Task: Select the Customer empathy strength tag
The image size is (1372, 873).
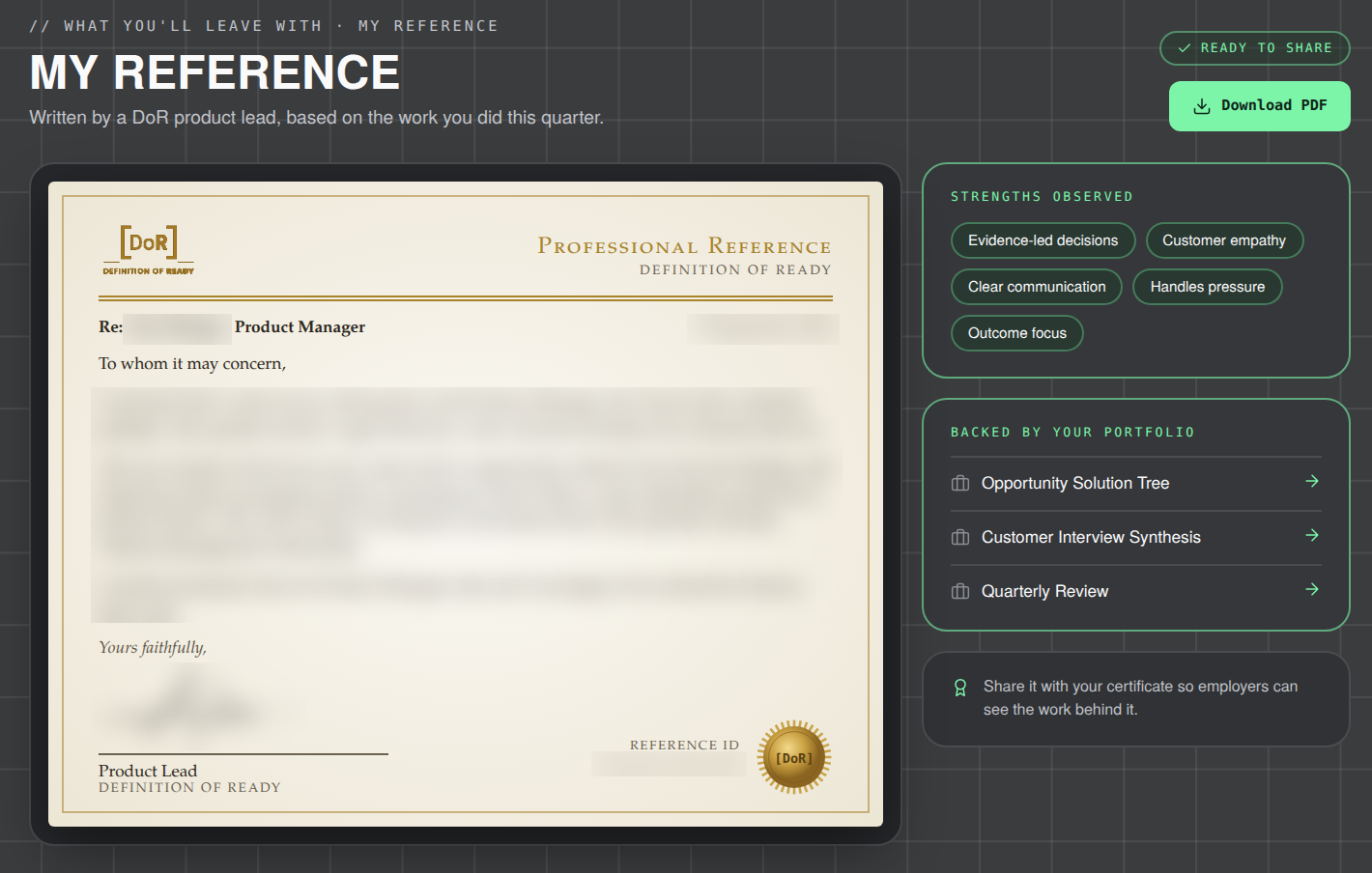Action: tap(1224, 240)
